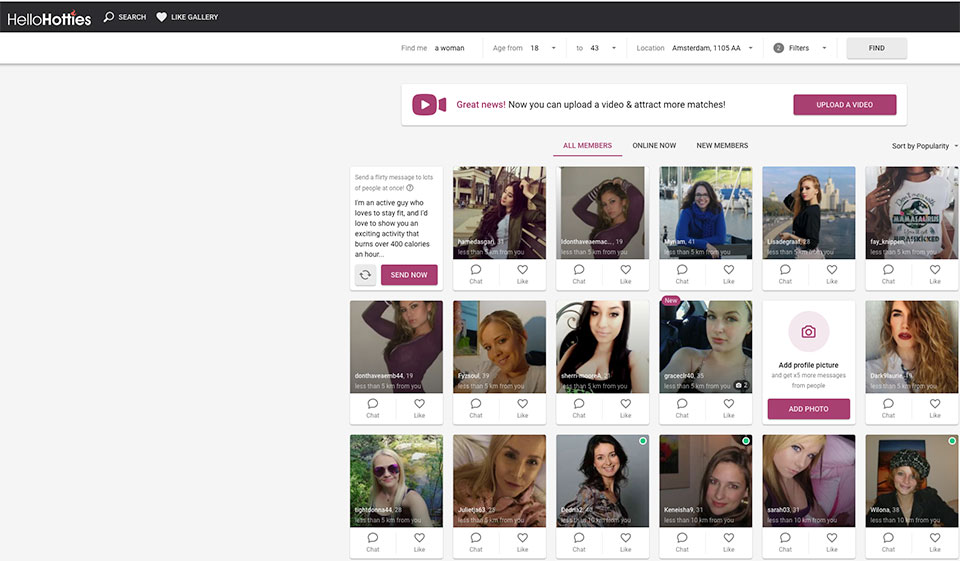This screenshot has width=960, height=561.
Task: Click the refresh icon beside Send Now
Action: [x=365, y=275]
